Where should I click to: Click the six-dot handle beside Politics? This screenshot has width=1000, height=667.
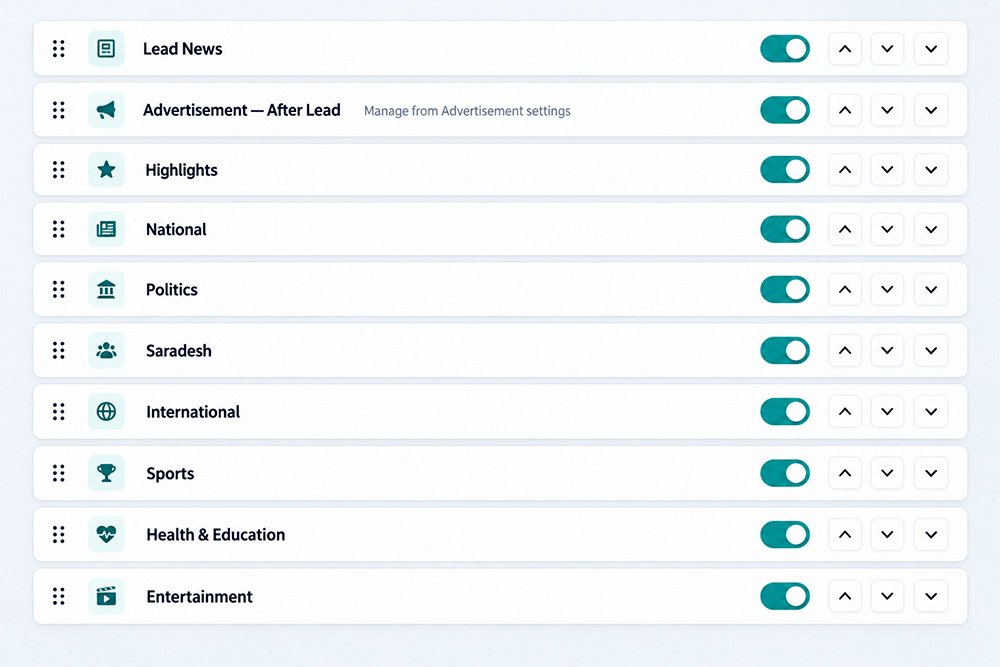(59, 290)
